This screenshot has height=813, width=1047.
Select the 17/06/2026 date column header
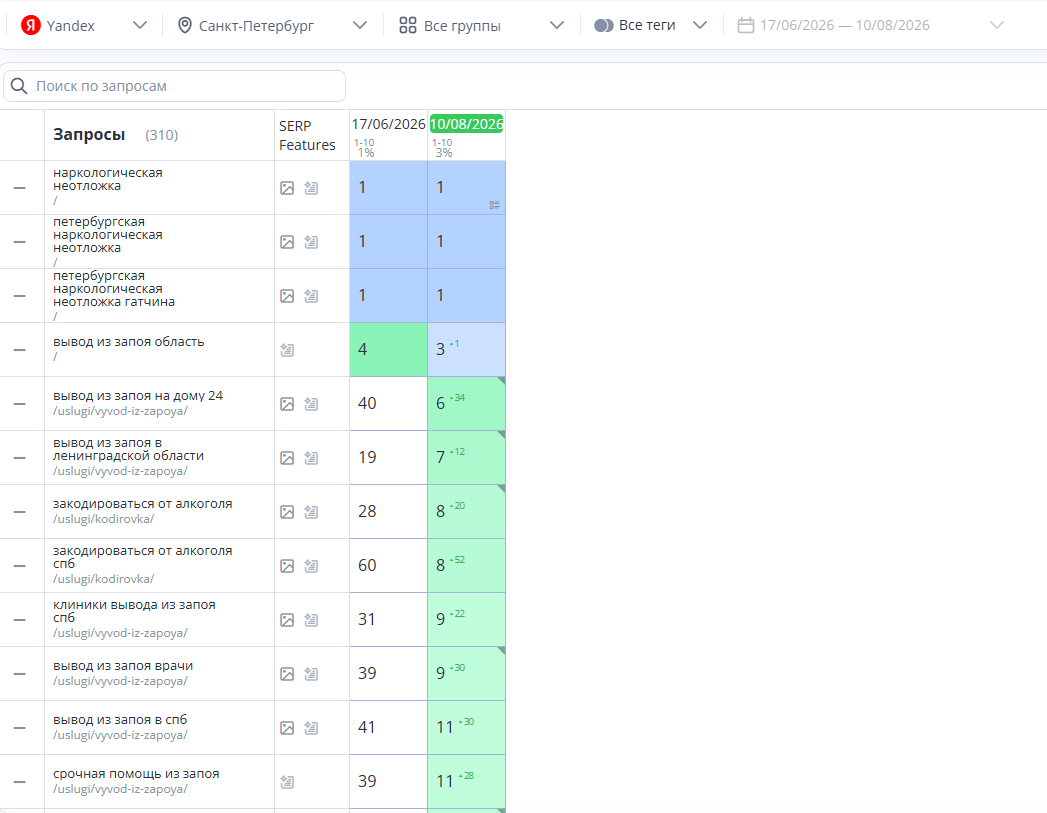[x=389, y=124]
